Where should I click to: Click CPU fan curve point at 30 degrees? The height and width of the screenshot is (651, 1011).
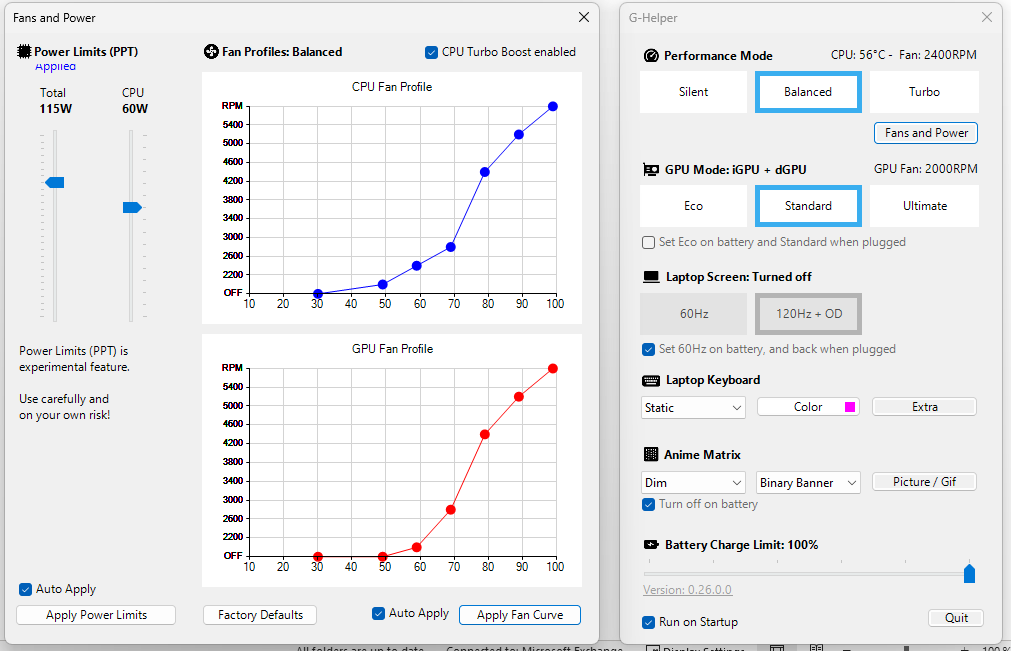(318, 294)
